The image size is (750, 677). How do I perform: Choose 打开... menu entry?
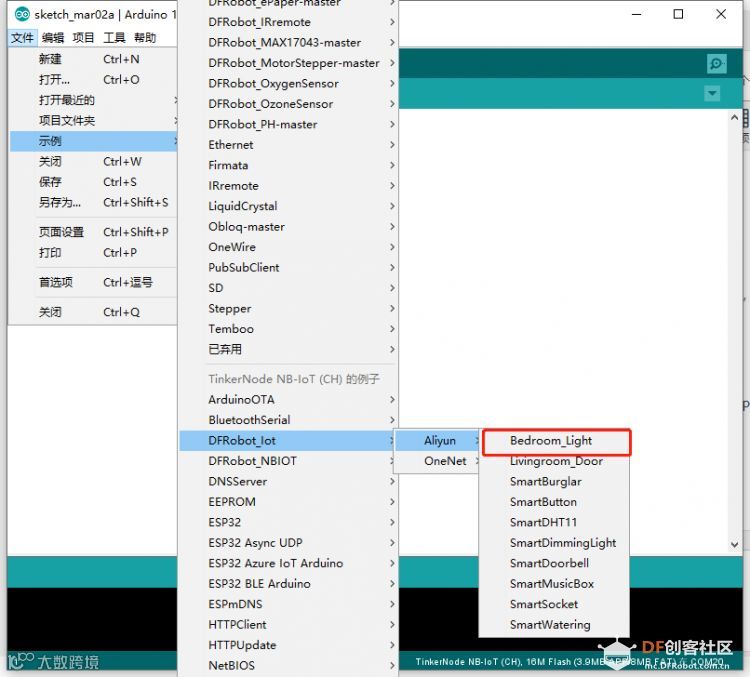(x=93, y=79)
